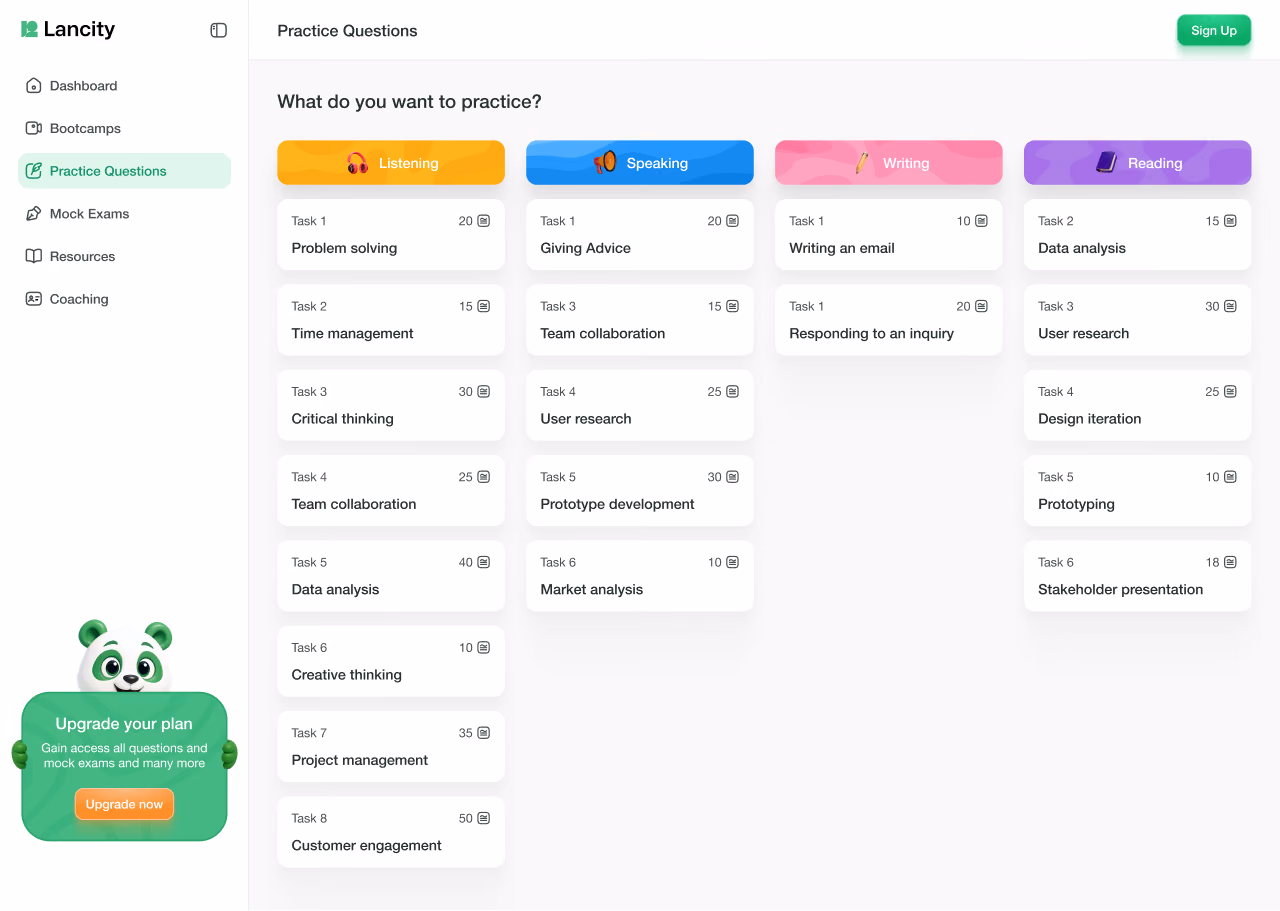Click the Upgrade now button
The height and width of the screenshot is (911, 1280).
tap(124, 804)
